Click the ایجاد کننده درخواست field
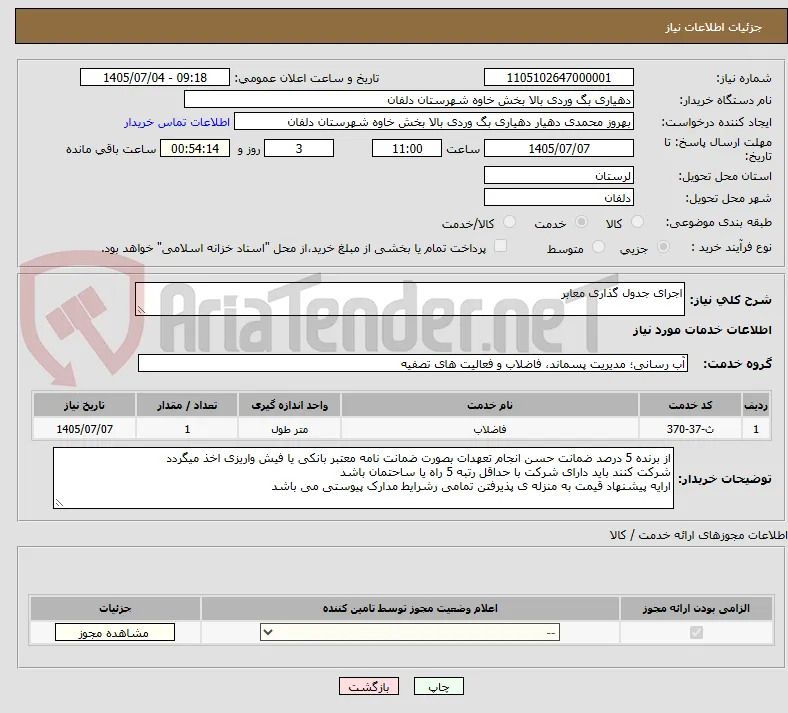The image size is (788, 713). (x=434, y=122)
